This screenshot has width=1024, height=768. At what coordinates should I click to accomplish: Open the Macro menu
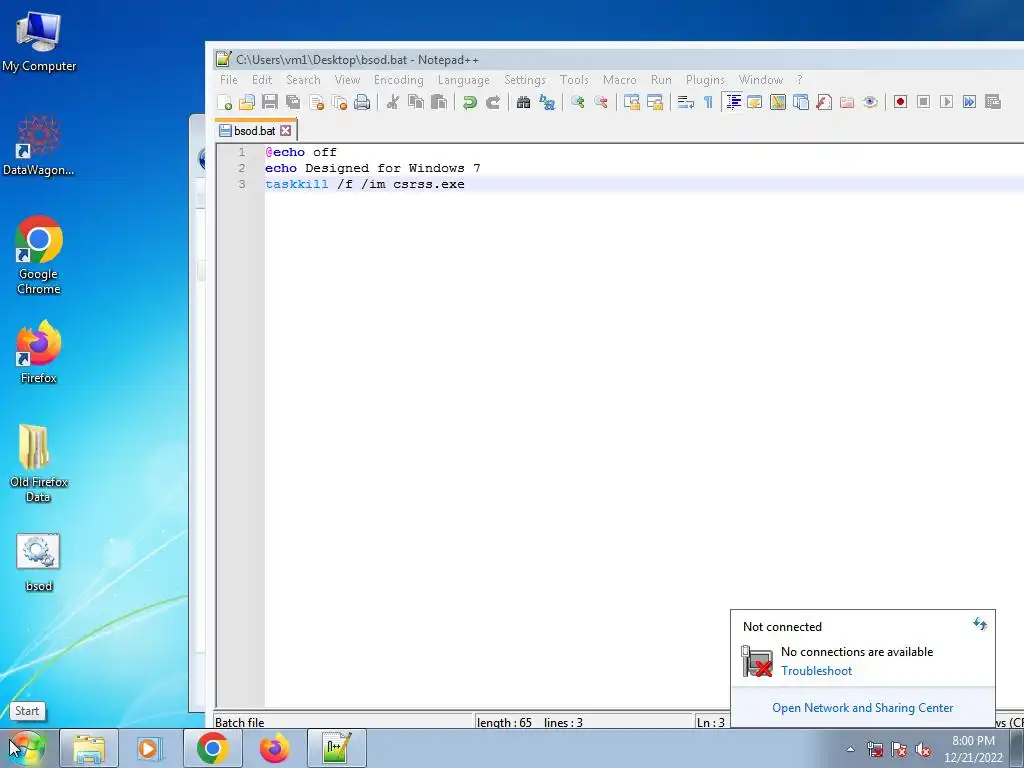[x=620, y=80]
